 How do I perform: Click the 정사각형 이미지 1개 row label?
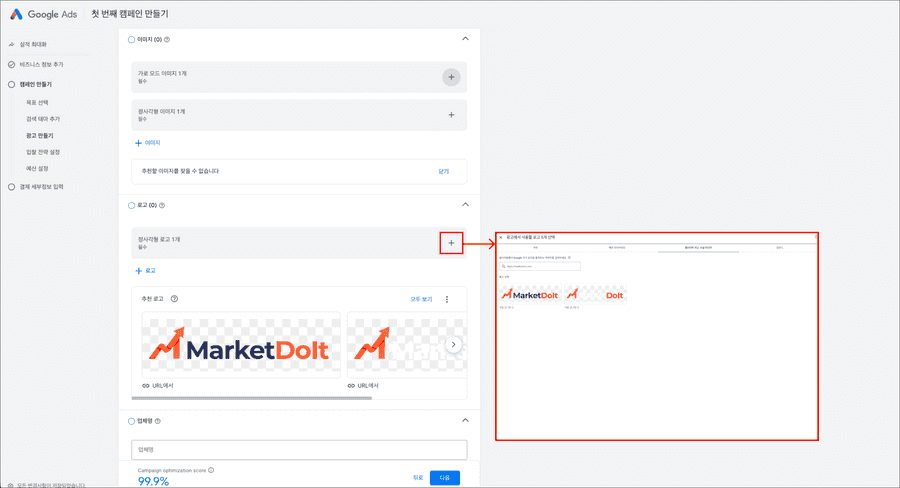161,111
